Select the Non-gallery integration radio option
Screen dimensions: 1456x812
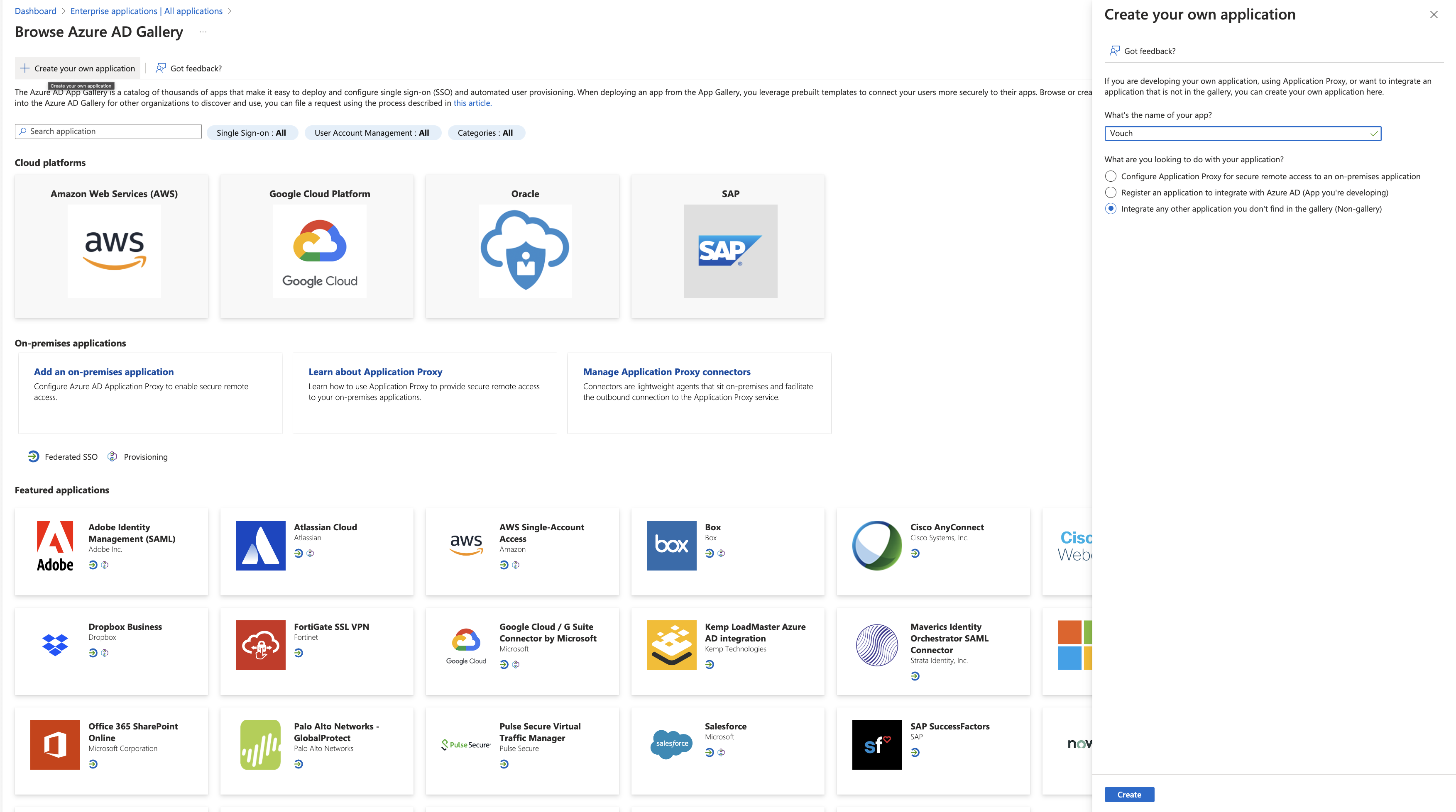click(1111, 209)
